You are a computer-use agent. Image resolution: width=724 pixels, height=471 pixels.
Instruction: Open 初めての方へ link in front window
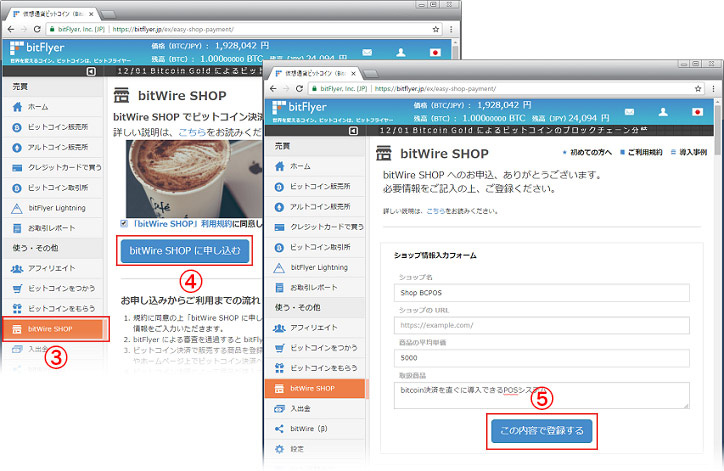tap(587, 152)
